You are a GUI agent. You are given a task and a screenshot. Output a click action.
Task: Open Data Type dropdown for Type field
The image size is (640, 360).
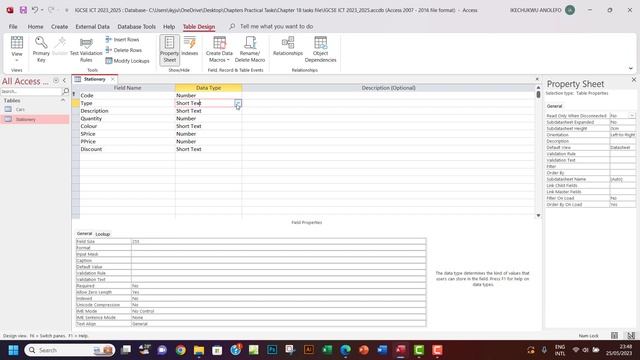point(238,103)
